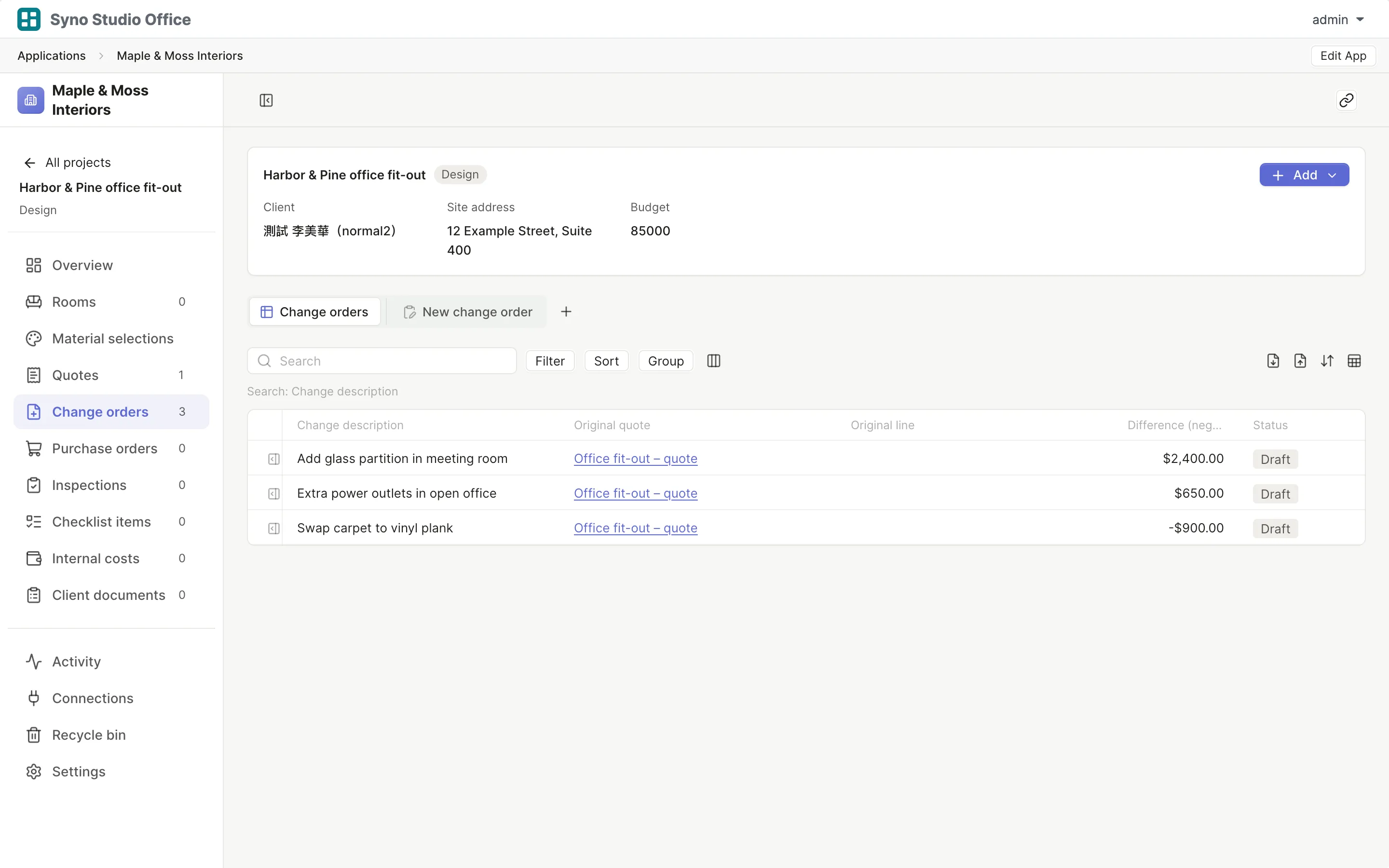This screenshot has height=868, width=1389.
Task: Open Internal costs section
Action: 111,558
